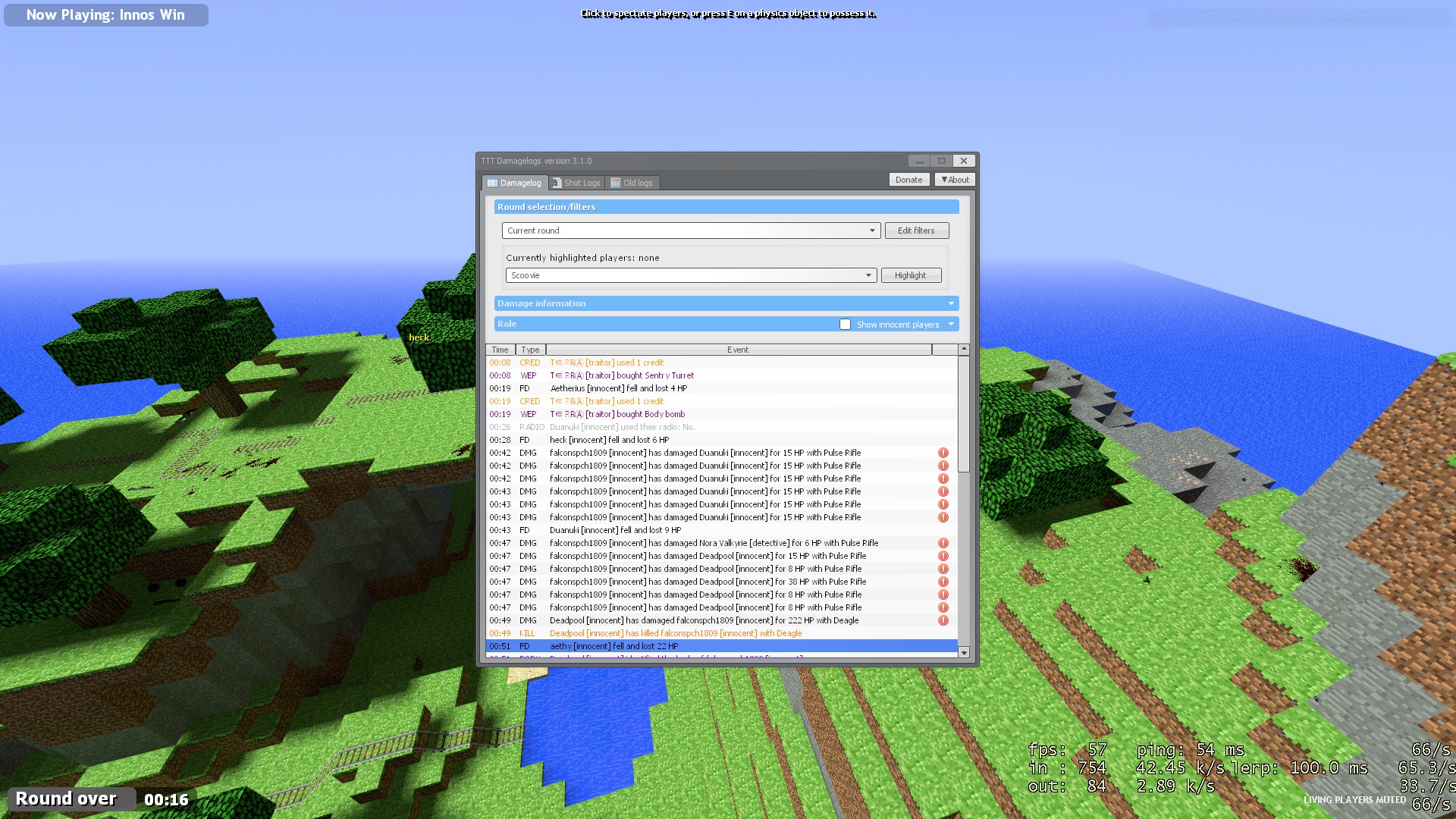
Task: Sort by the Type column header
Action: point(531,350)
